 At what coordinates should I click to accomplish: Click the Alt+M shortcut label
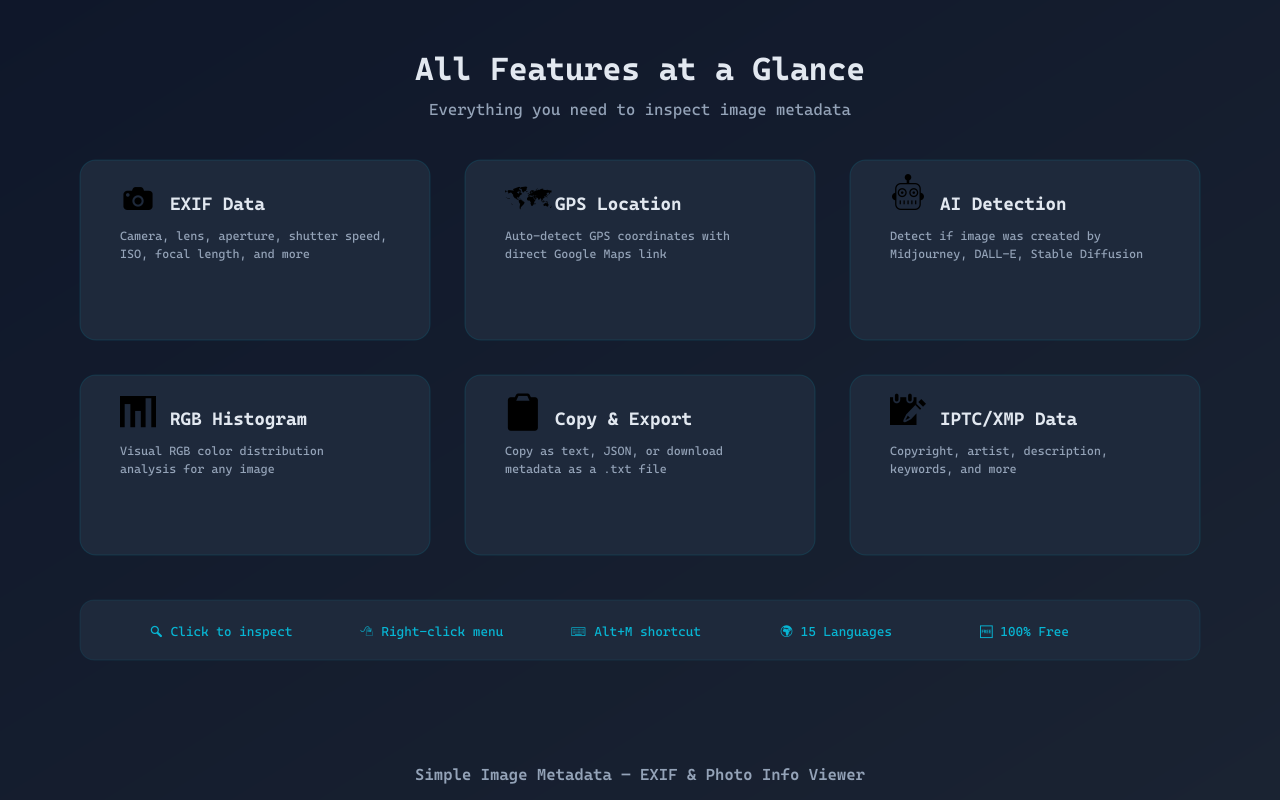tap(647, 631)
